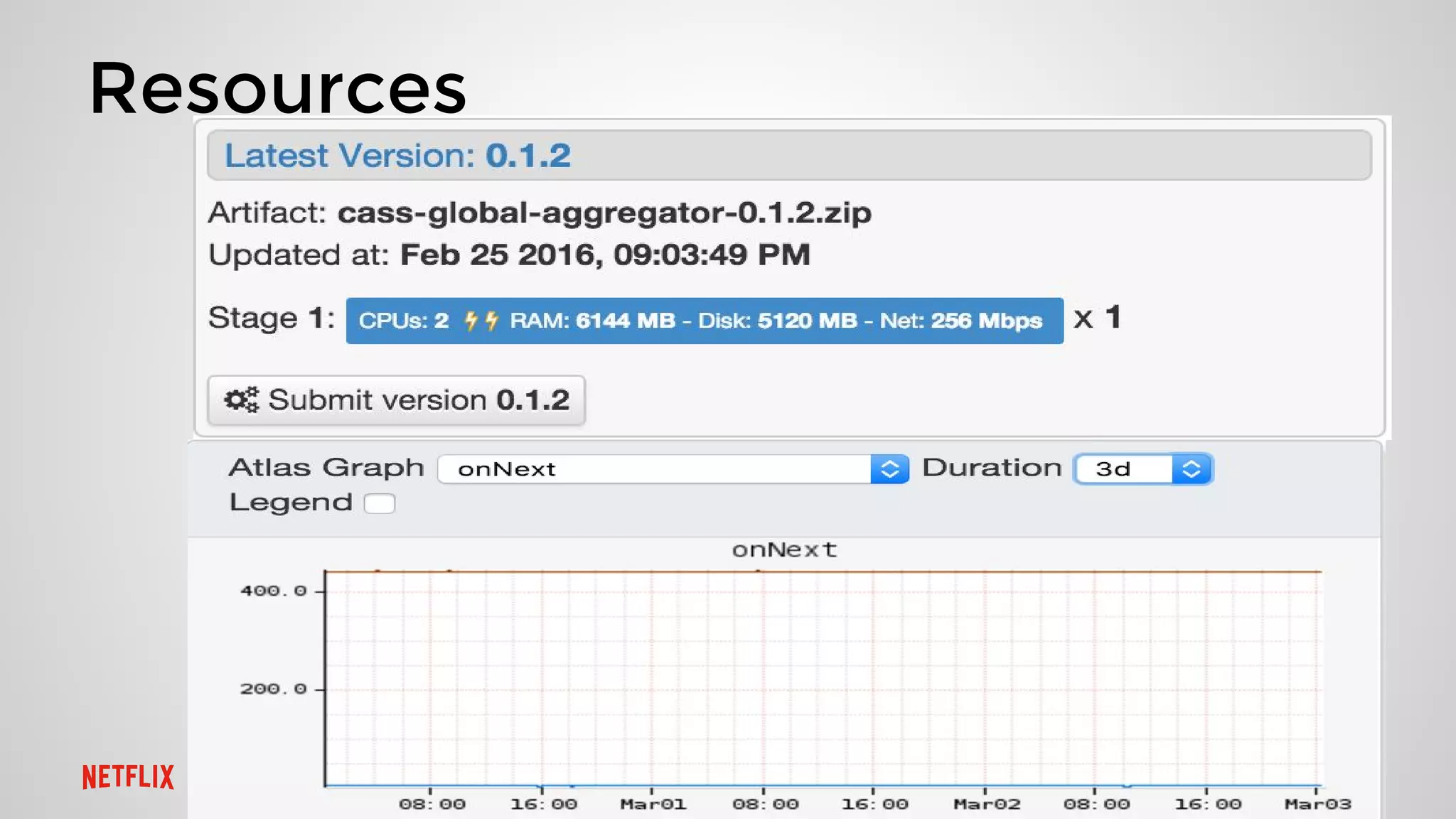Click the cass-global-aggregator-0.1.2.zip artifact name
Image resolution: width=1456 pixels, height=819 pixels.
coord(604,213)
